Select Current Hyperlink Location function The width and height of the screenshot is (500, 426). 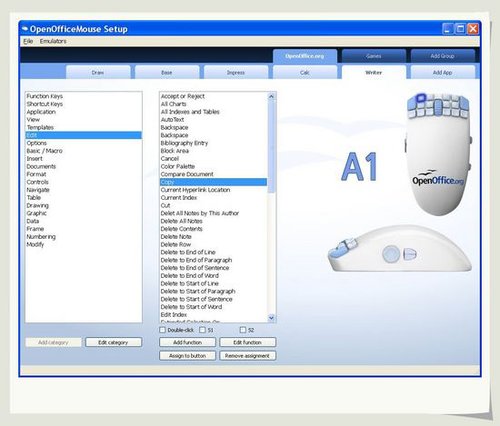tap(195, 190)
